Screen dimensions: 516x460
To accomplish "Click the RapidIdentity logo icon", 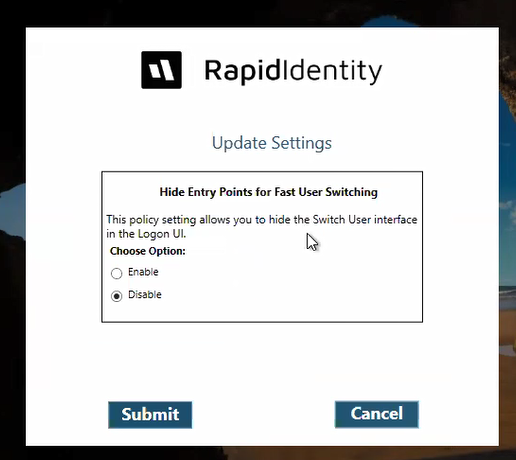I will [x=161, y=70].
